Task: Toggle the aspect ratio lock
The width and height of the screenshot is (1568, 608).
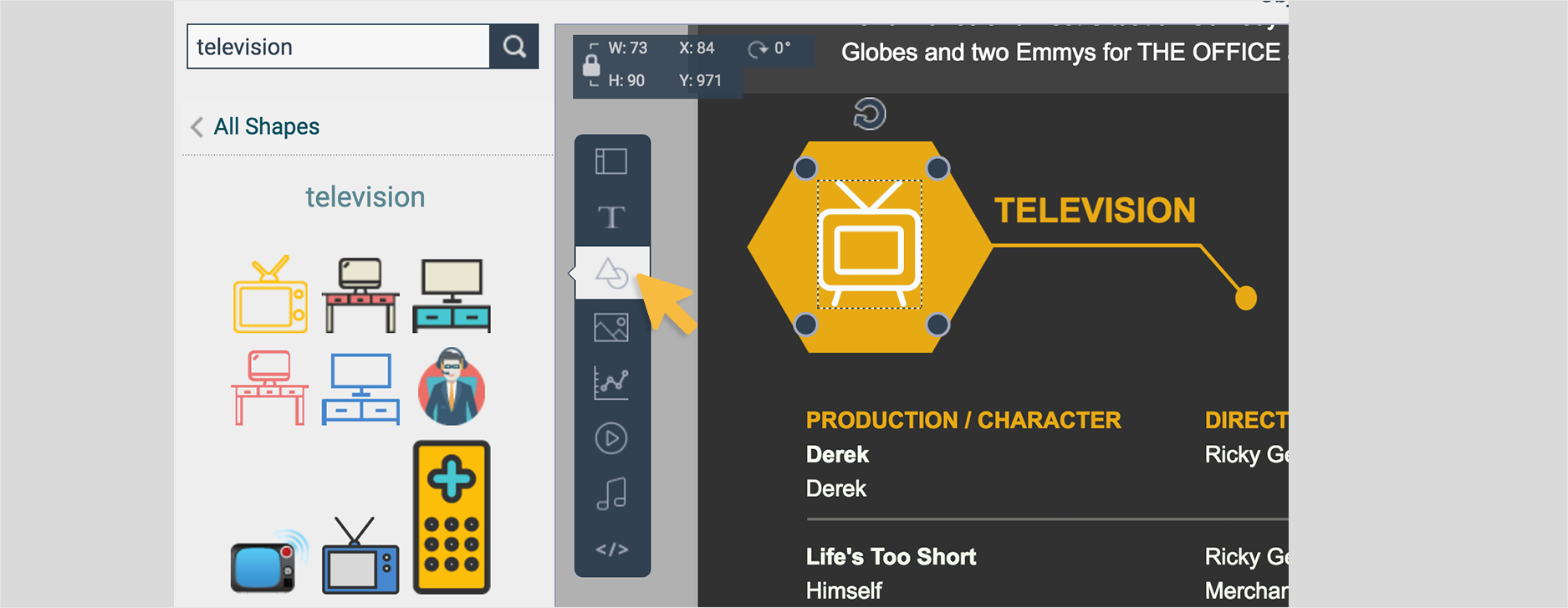Action: 591,64
